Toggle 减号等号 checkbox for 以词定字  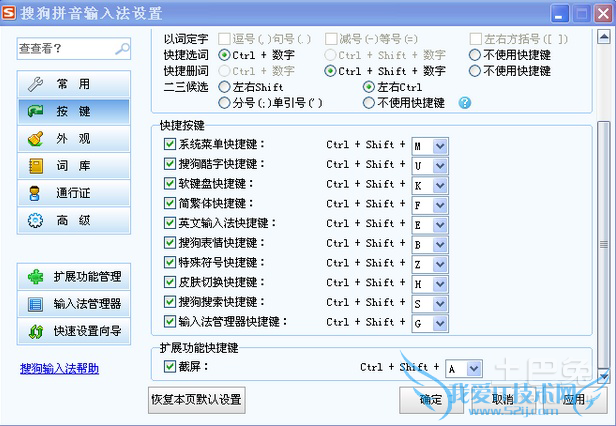331,39
